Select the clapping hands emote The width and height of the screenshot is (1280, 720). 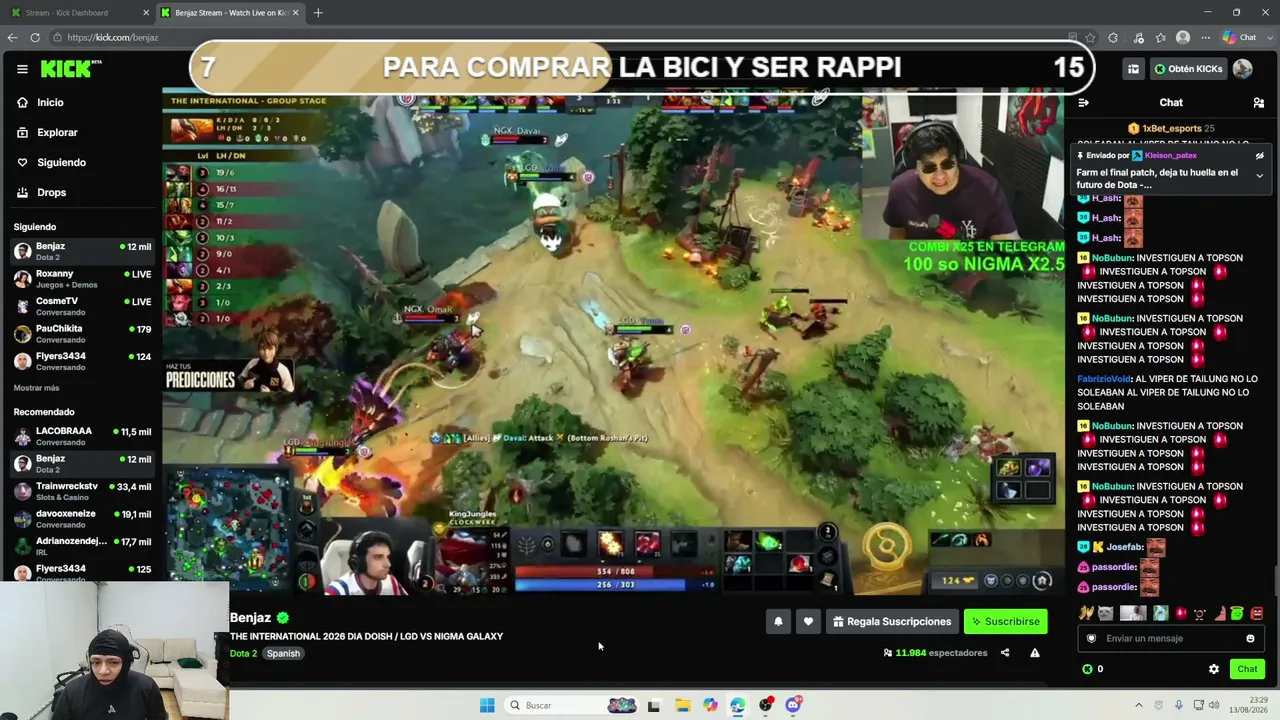tap(1087, 613)
